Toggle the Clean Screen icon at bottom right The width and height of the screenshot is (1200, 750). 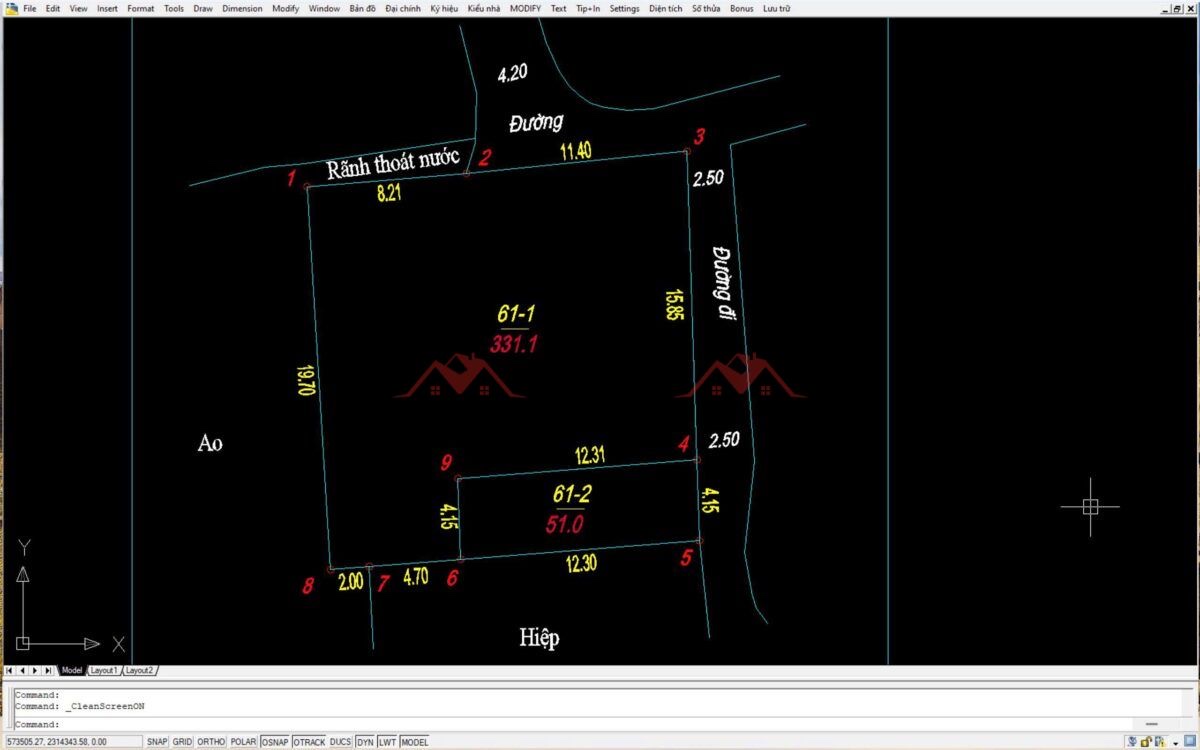click(x=1190, y=742)
